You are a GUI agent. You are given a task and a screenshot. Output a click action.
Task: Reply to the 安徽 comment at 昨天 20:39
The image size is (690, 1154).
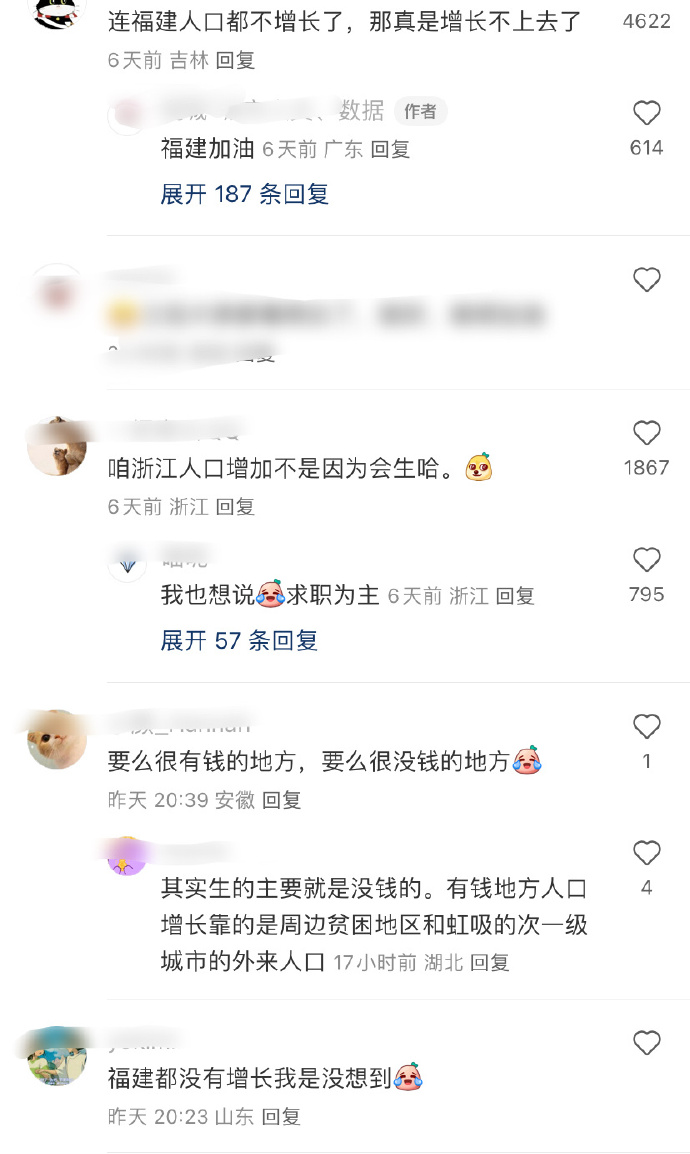click(282, 800)
